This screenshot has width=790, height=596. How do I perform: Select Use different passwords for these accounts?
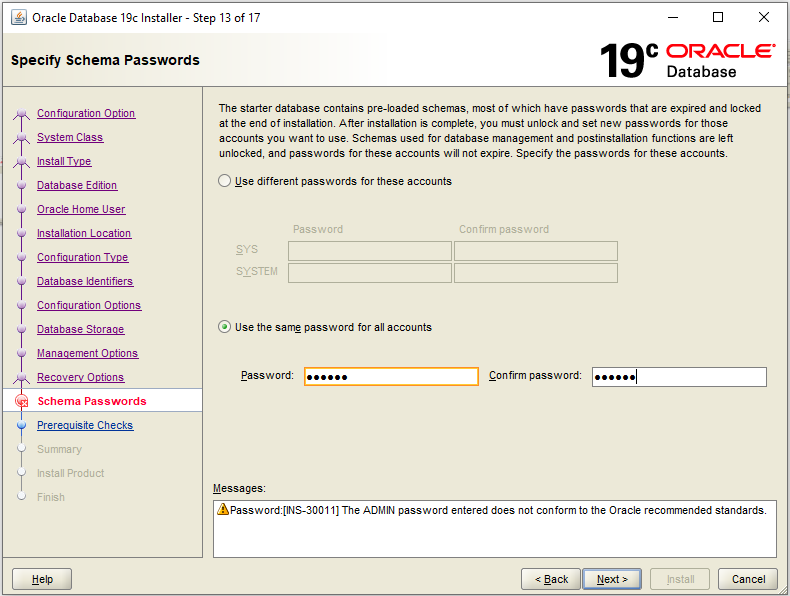225,181
